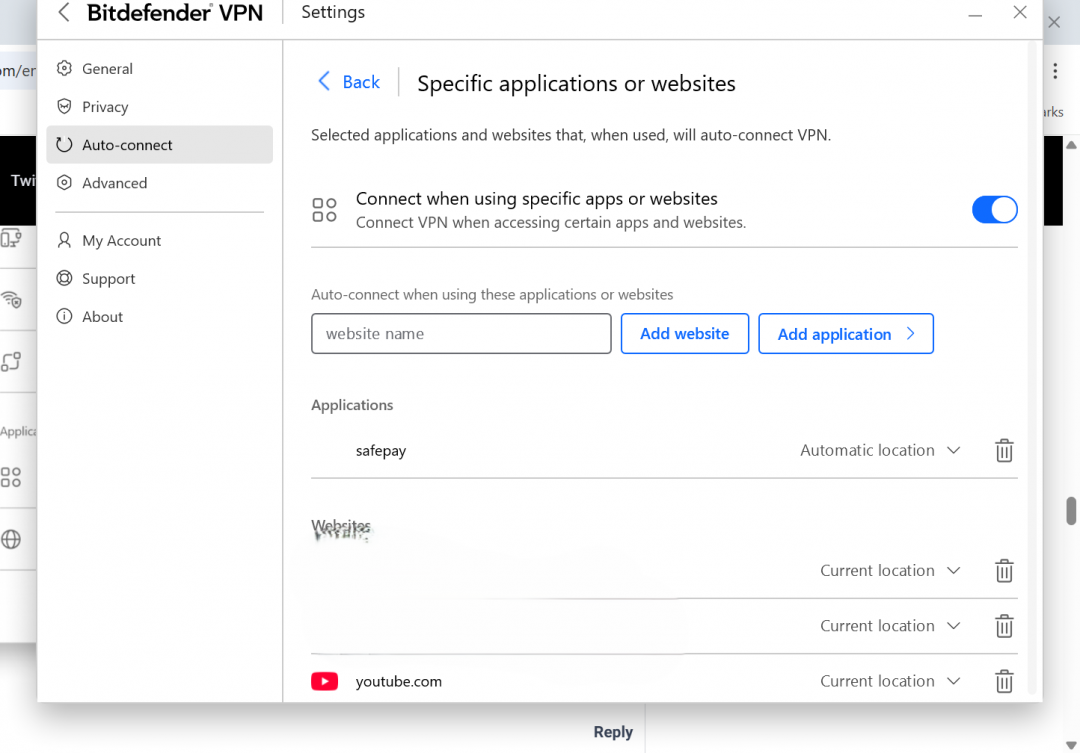Click background page scrollbar thumb
This screenshot has height=753, width=1080.
point(1071,510)
